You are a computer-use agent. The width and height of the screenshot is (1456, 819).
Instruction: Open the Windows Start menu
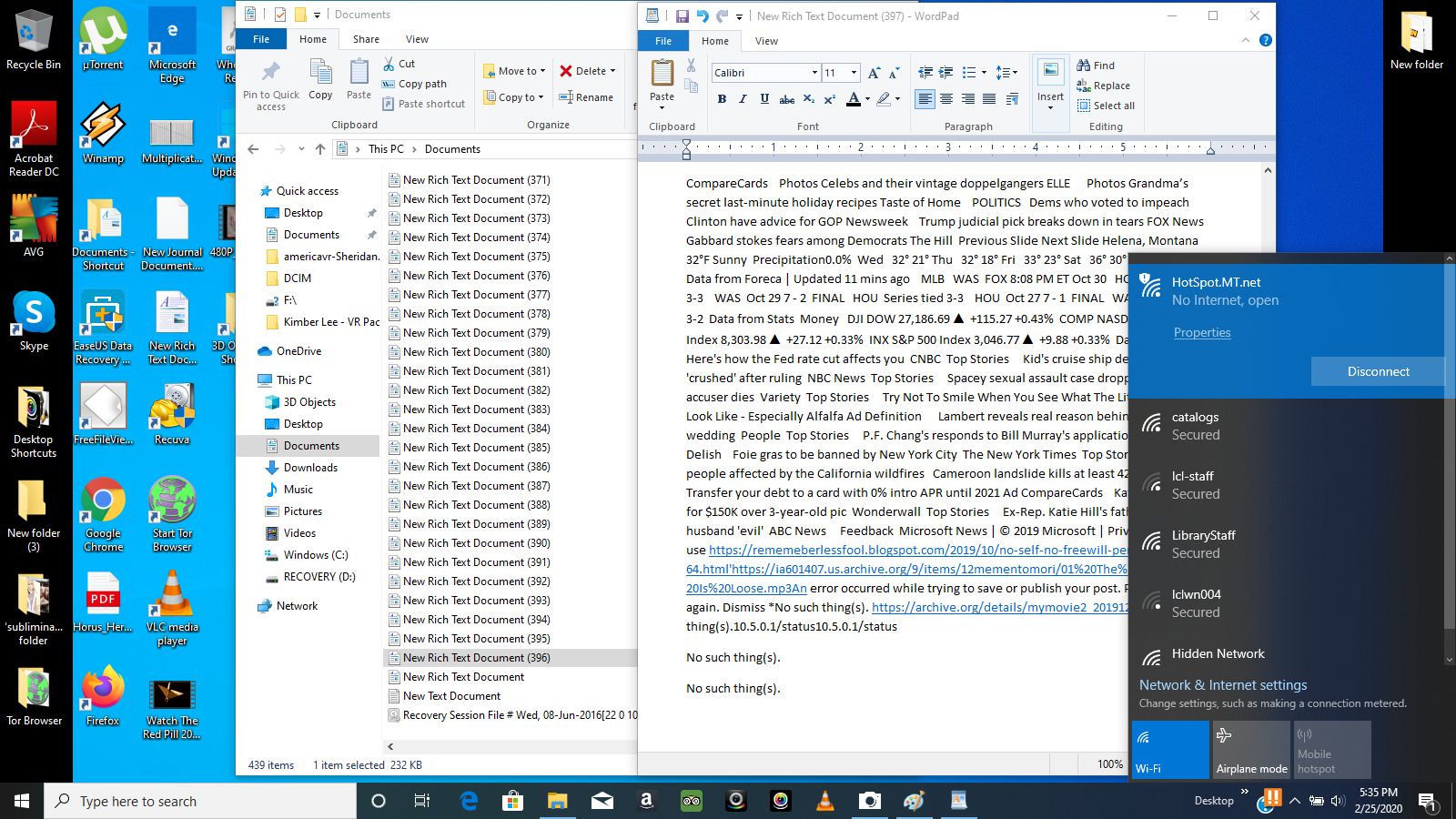22,801
